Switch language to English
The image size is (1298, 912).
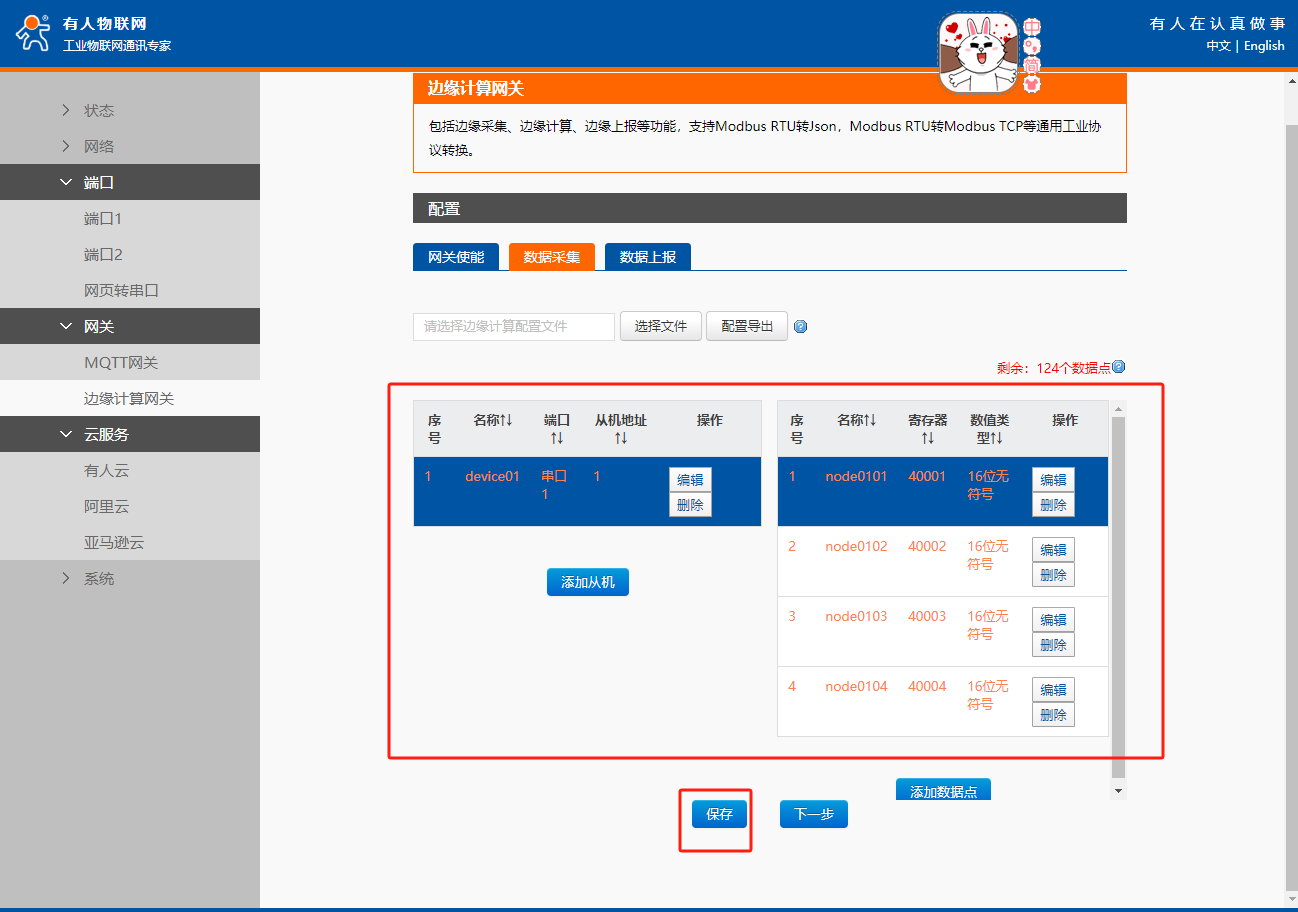[1264, 46]
